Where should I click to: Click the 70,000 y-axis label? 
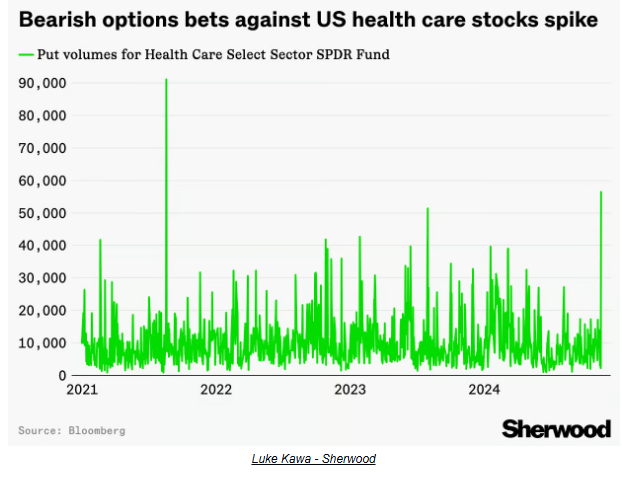click(43, 148)
